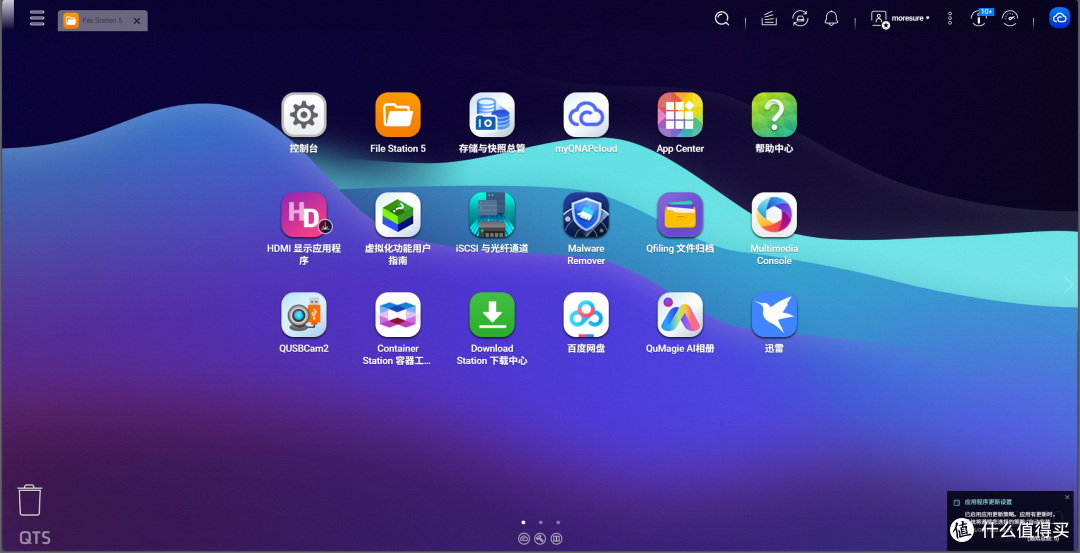Select the first desktop page dot
1080x553 pixels.
click(523, 523)
